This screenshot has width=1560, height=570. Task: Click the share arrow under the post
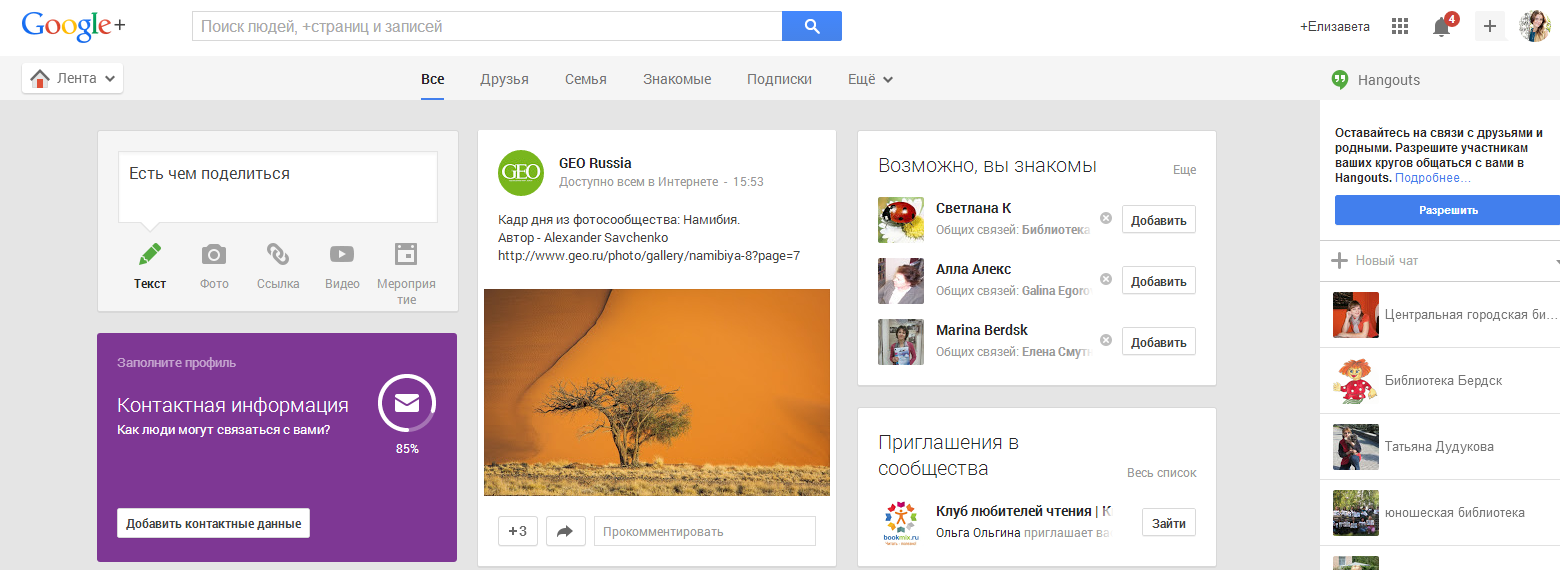click(565, 531)
